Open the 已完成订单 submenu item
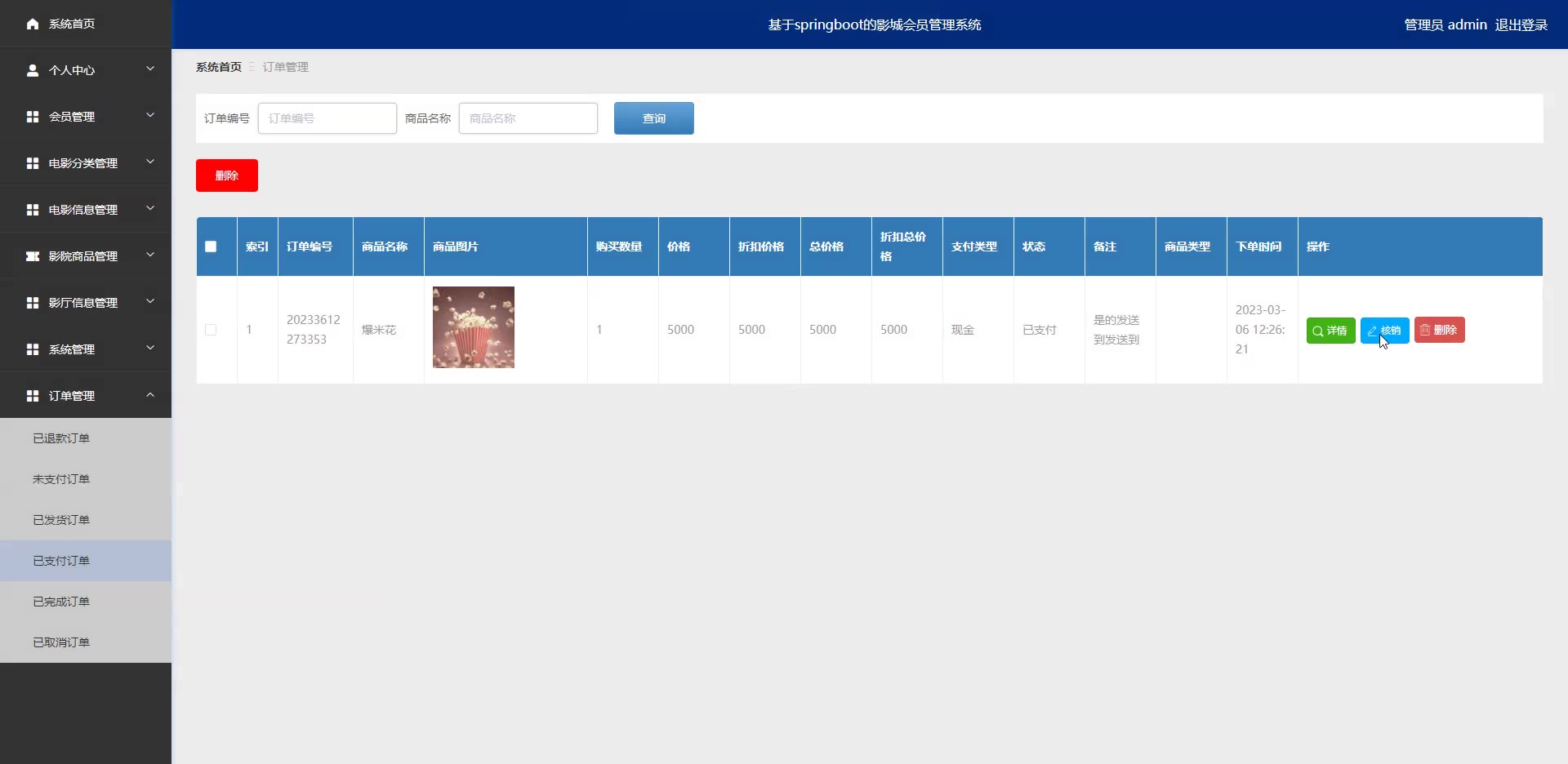 (86, 602)
